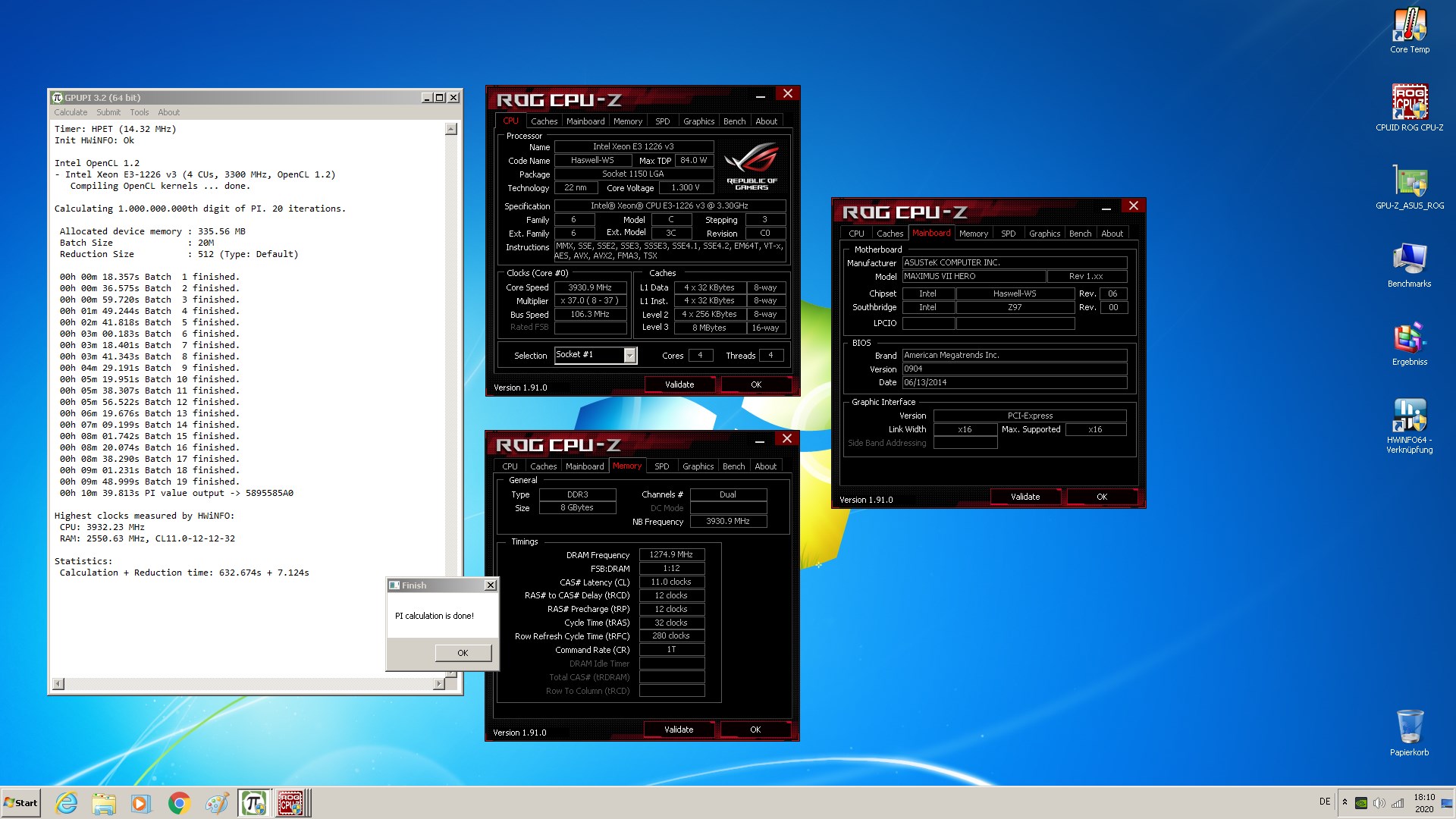Close the Finish dialog with the X
The image size is (1456, 819).
point(491,585)
